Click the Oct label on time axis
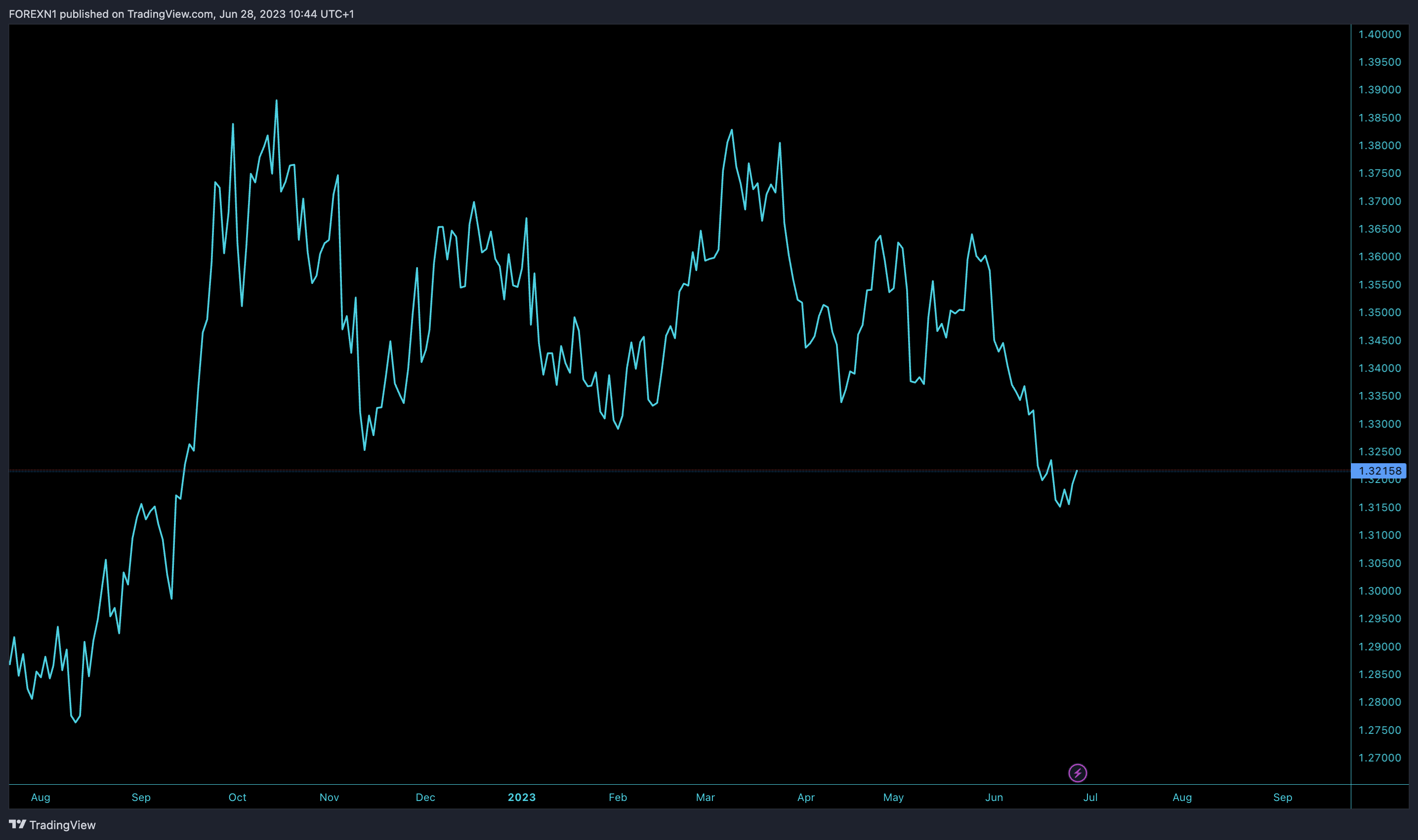Viewport: 1418px width, 840px height. click(x=237, y=797)
